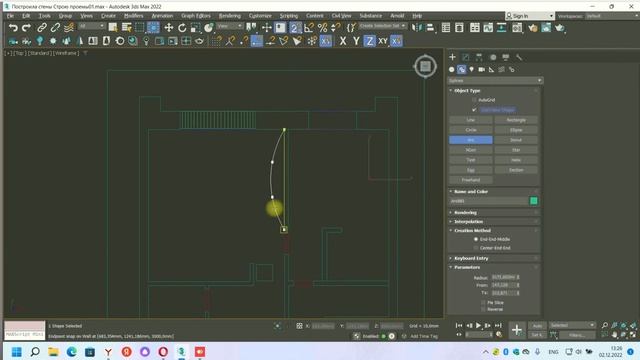Click the ViewCube in the viewport

tap(425, 66)
